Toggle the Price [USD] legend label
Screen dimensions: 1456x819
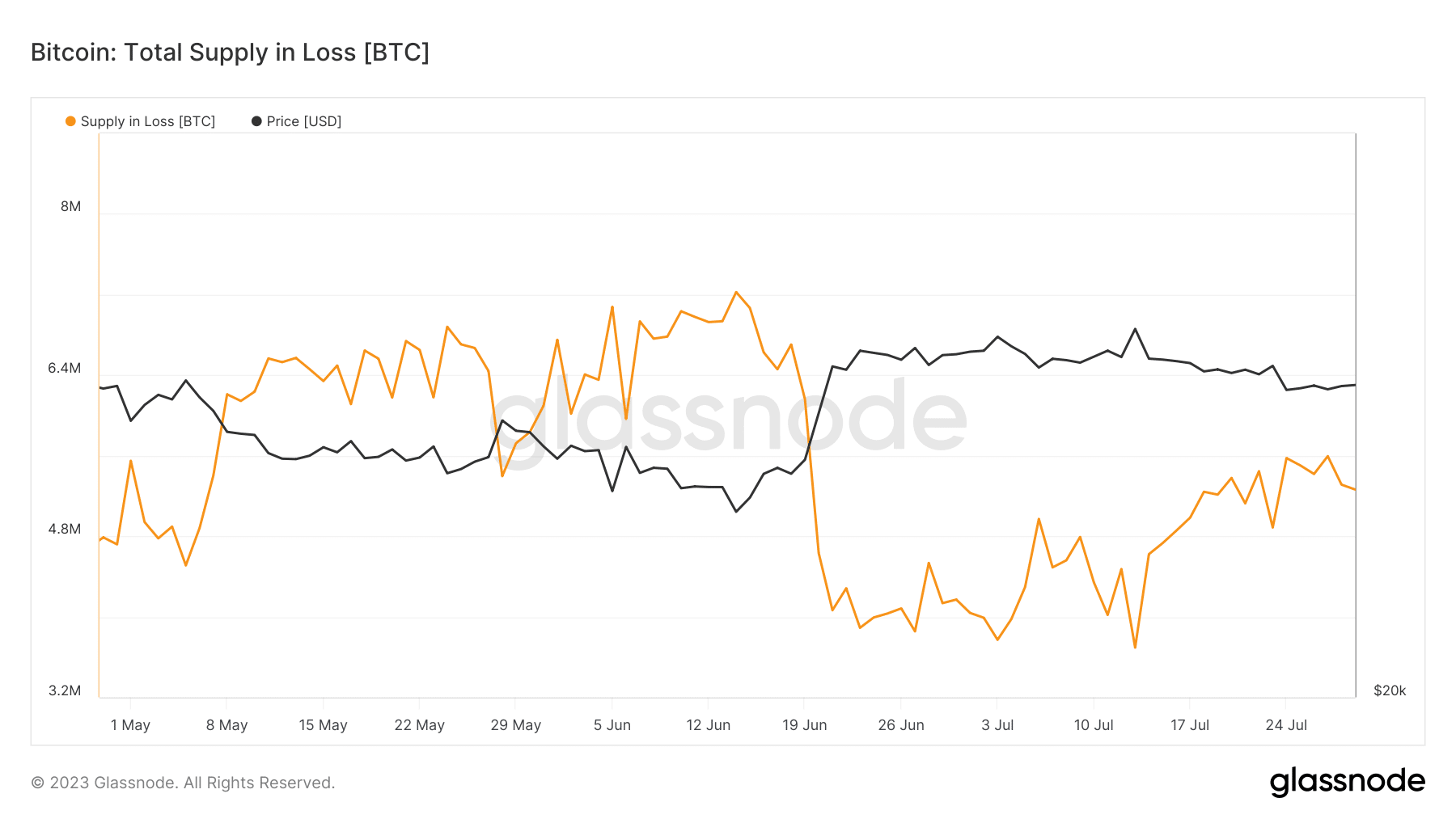tap(304, 121)
